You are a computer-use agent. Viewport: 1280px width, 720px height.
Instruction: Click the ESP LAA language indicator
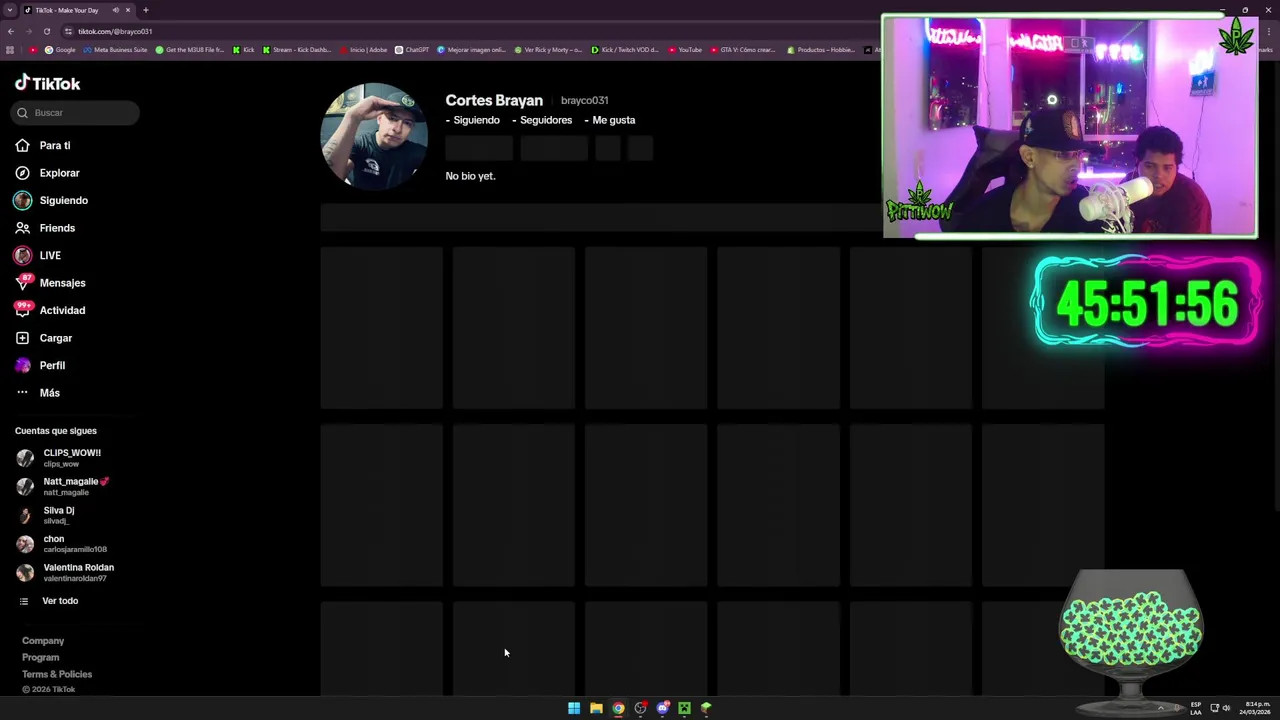tap(1196, 708)
